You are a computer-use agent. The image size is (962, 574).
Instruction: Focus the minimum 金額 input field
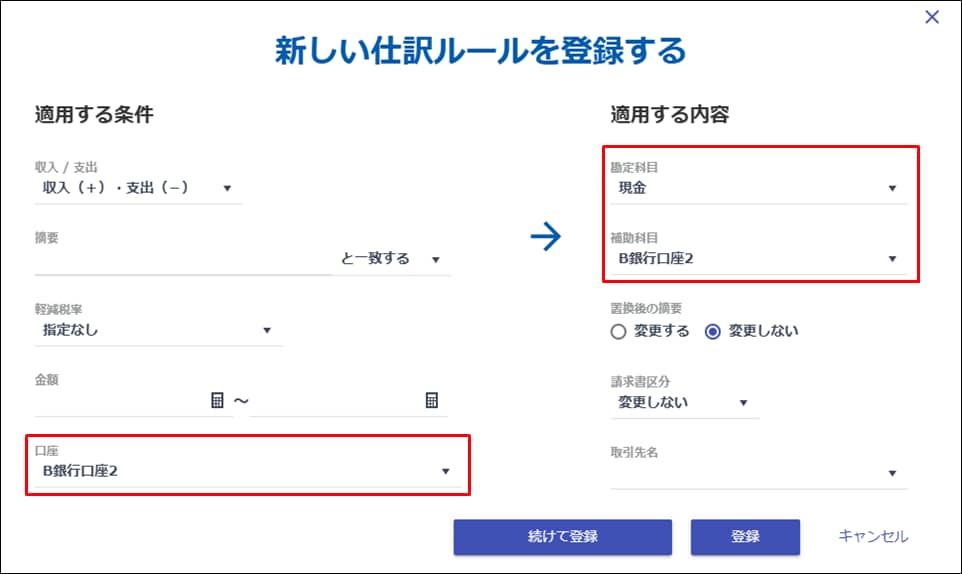point(120,401)
